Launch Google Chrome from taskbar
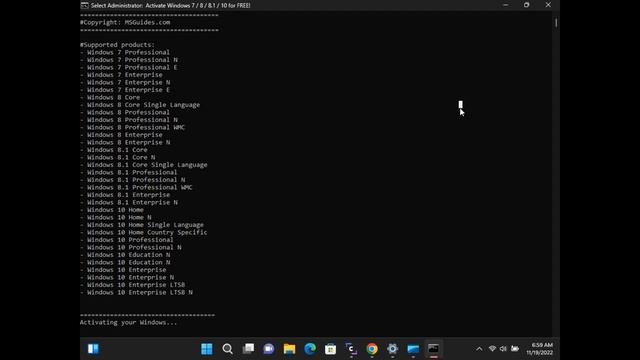 click(372, 349)
